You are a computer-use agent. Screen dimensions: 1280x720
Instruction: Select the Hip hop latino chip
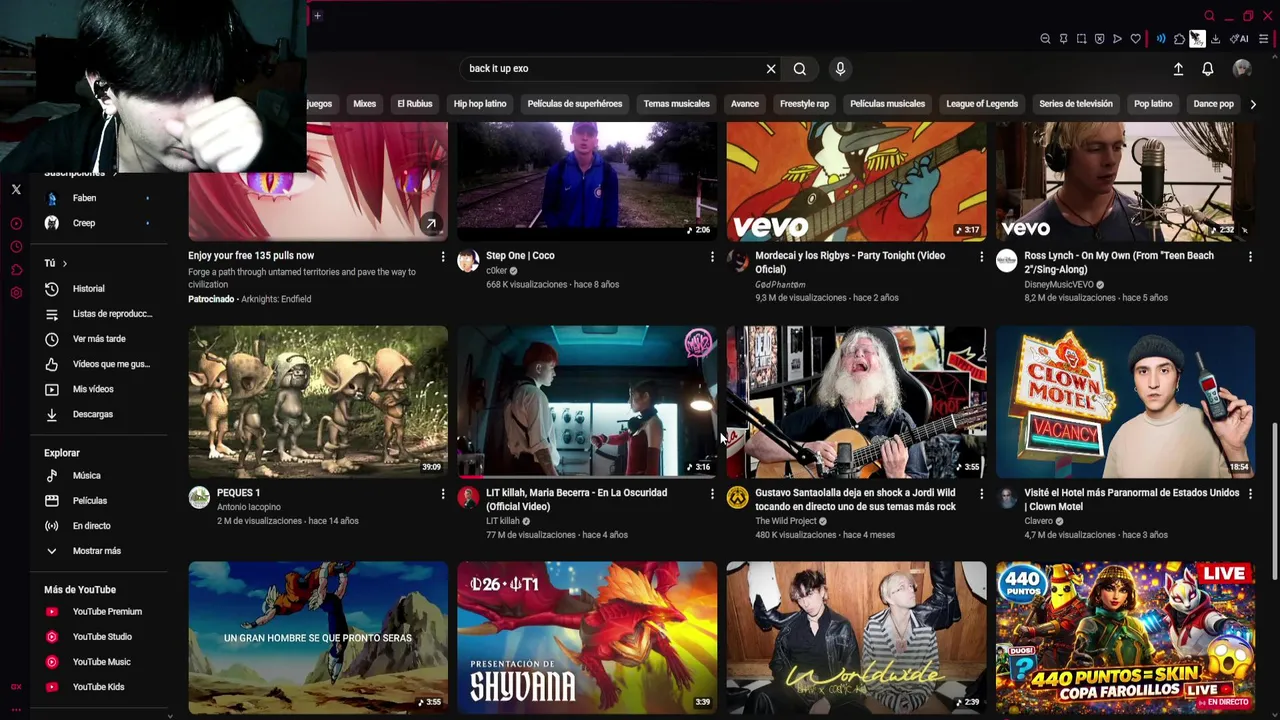(480, 104)
